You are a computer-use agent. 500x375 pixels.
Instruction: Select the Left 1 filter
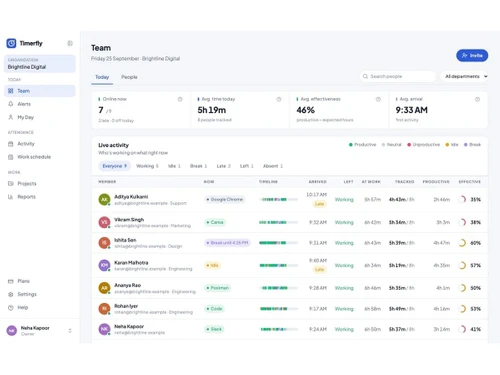tap(247, 166)
